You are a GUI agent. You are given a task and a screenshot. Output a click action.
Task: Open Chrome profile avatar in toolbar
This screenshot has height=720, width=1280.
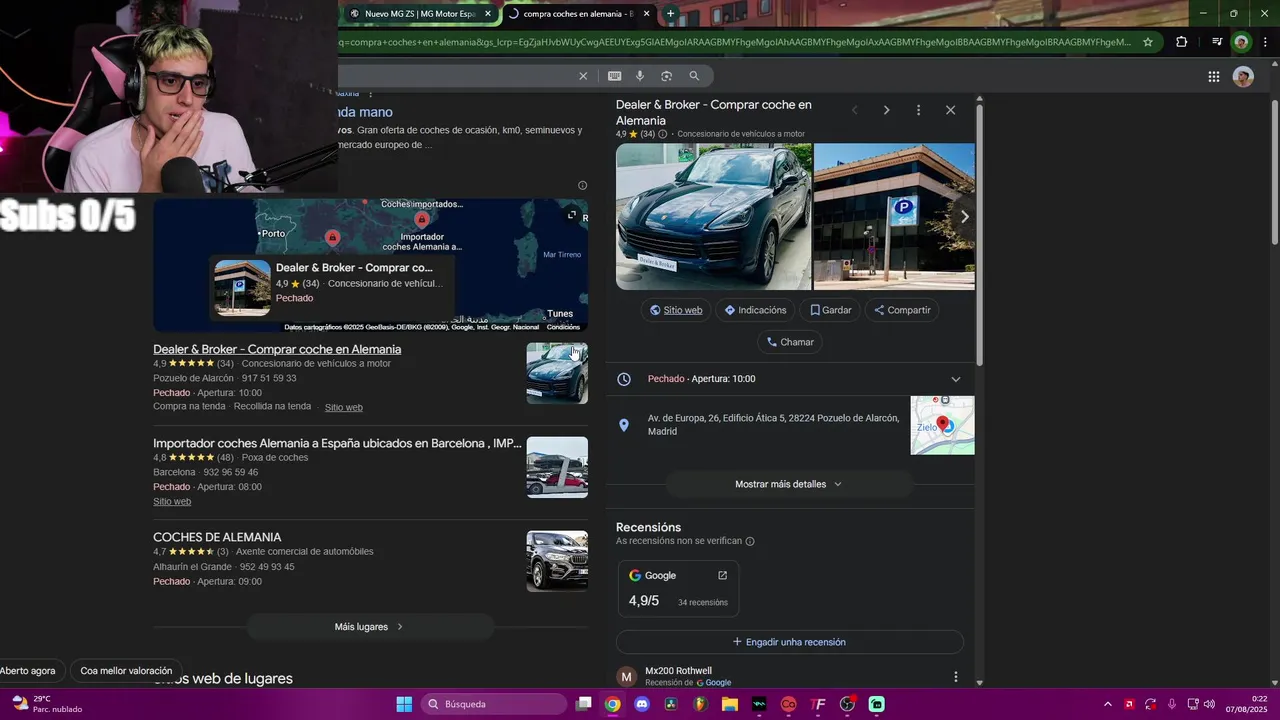(x=1241, y=42)
